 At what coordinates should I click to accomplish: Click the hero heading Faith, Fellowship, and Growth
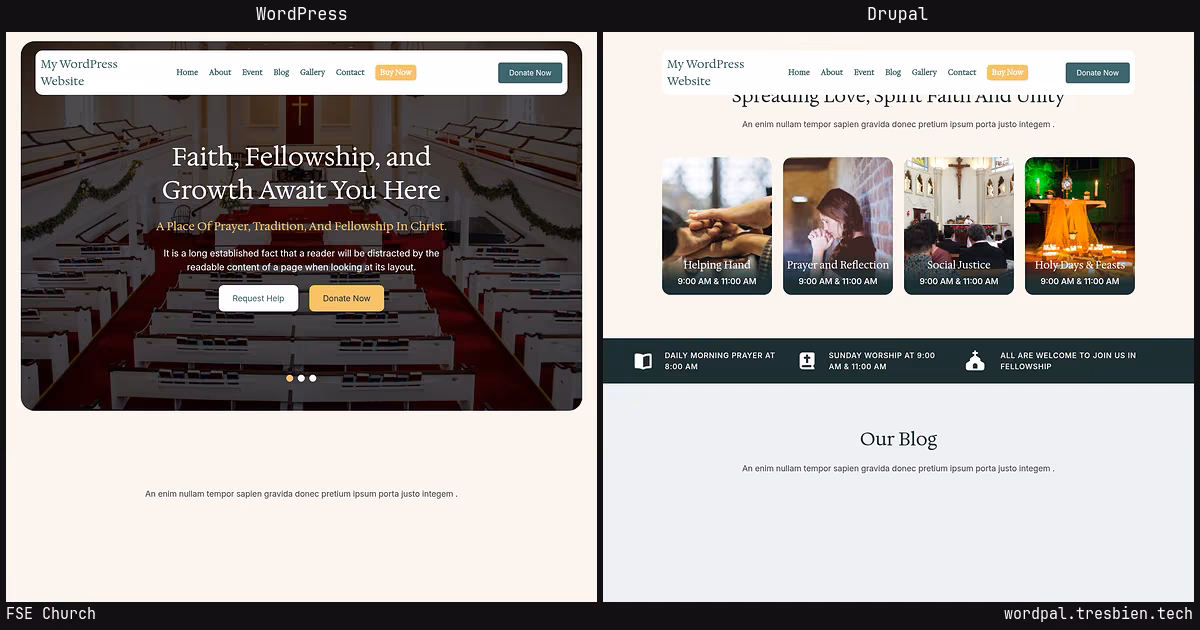(301, 173)
